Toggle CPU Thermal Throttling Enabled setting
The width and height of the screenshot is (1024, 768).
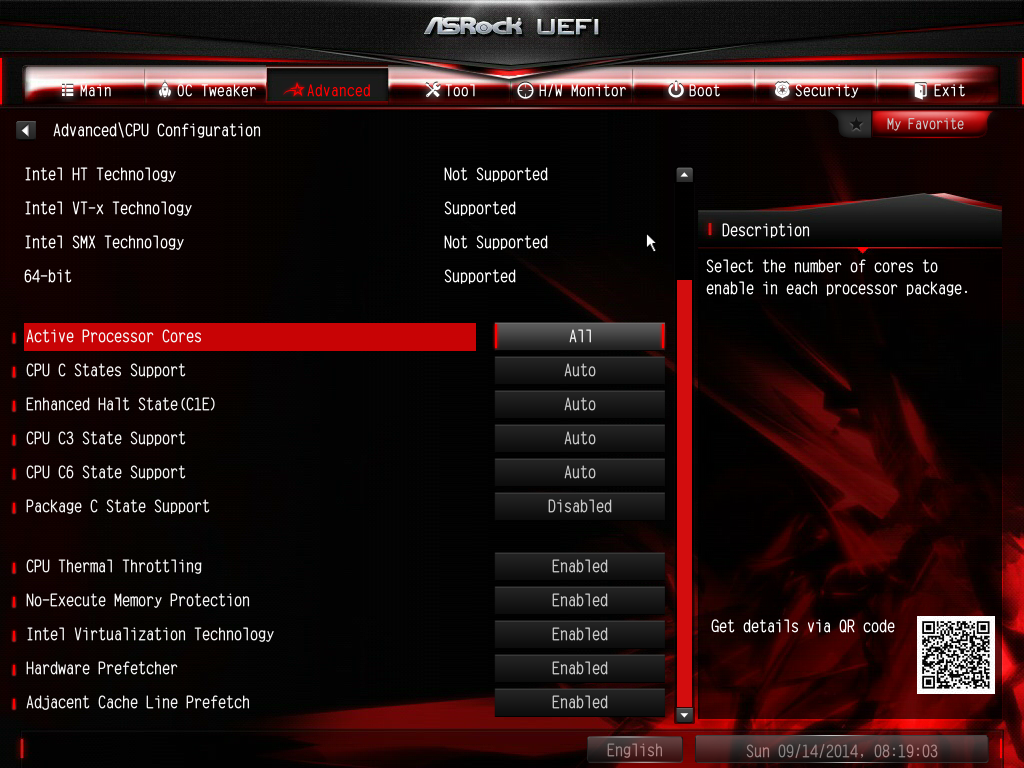click(579, 566)
